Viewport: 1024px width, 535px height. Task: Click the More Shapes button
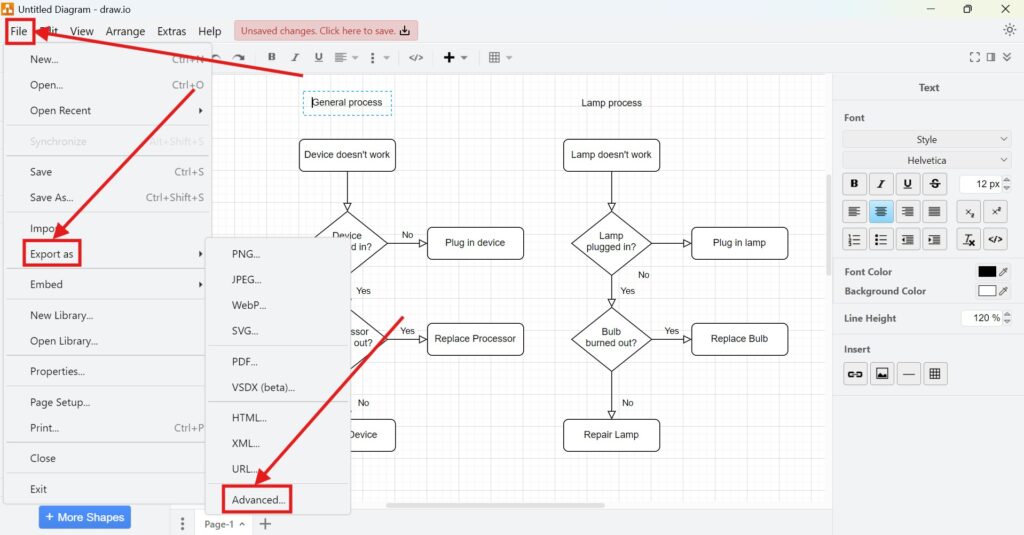click(84, 517)
